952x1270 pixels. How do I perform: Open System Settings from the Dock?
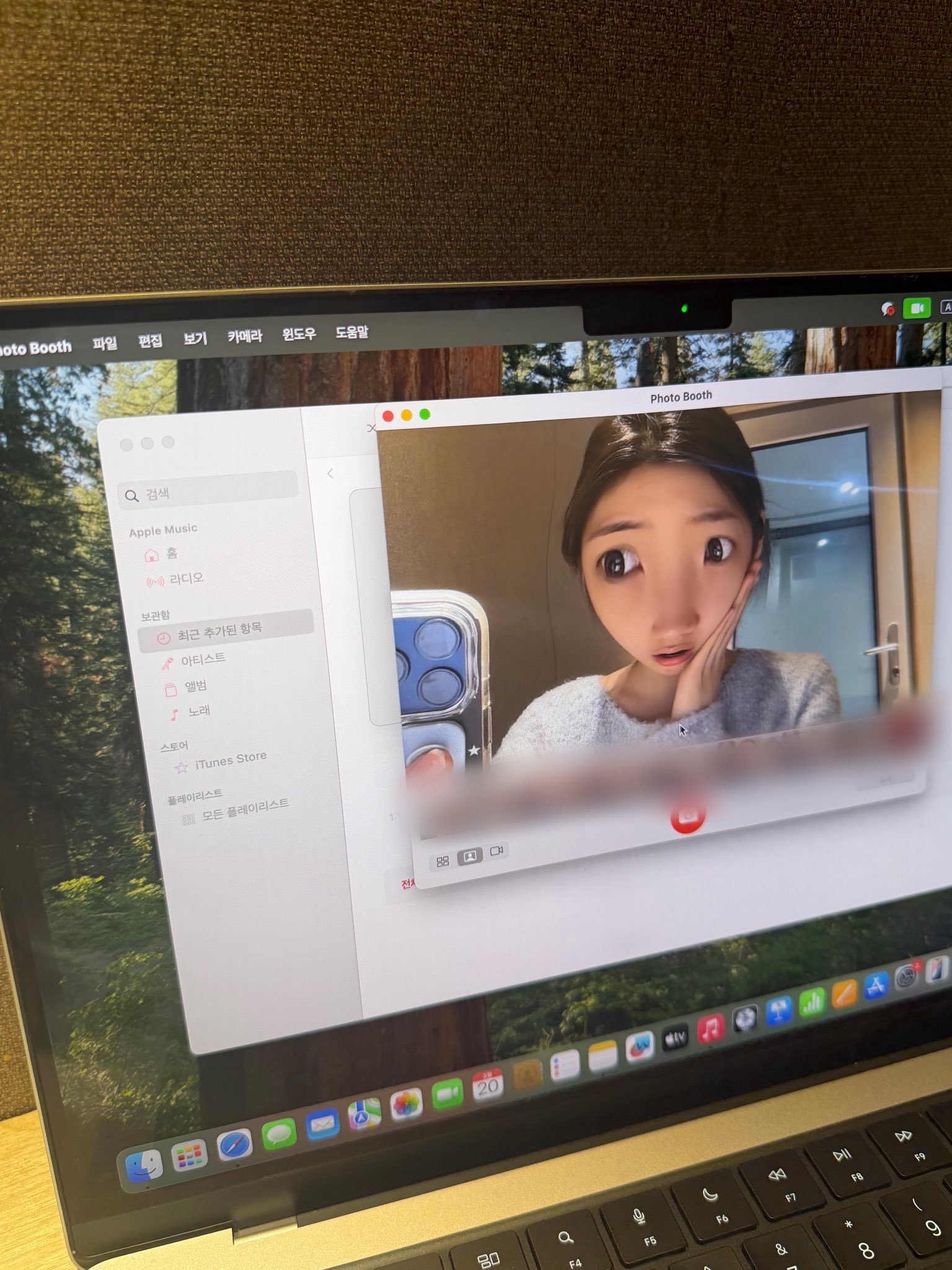point(907,978)
